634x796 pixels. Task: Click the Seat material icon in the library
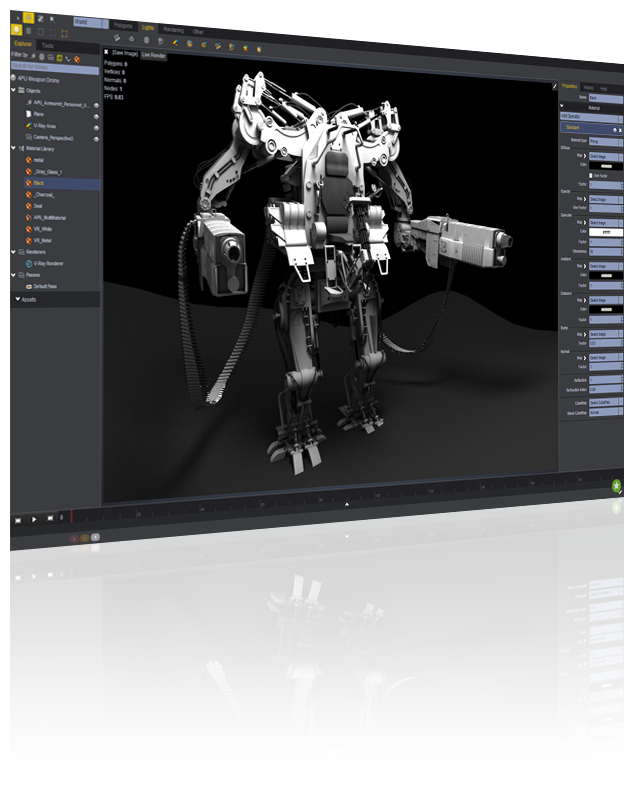click(x=26, y=205)
